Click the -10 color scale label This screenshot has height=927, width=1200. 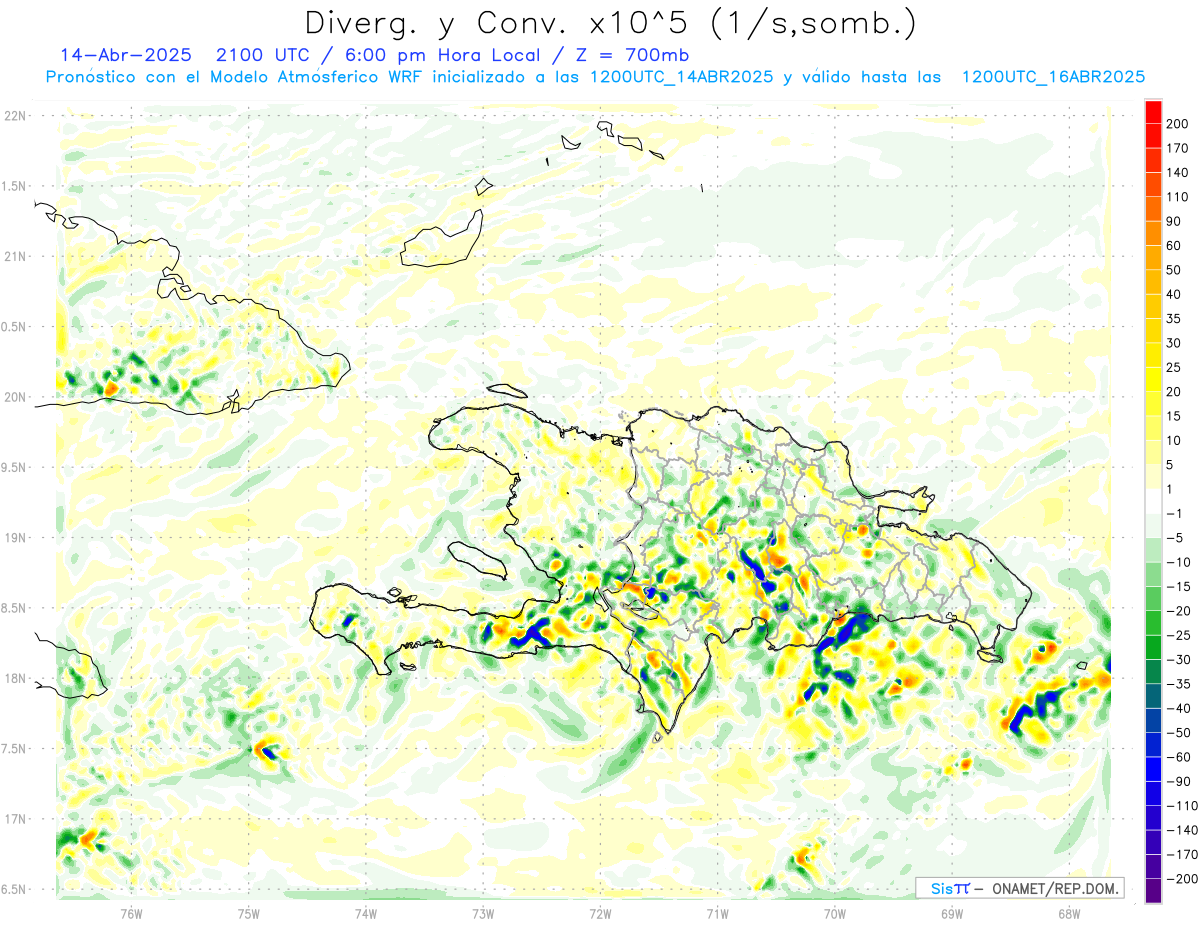click(x=1178, y=562)
